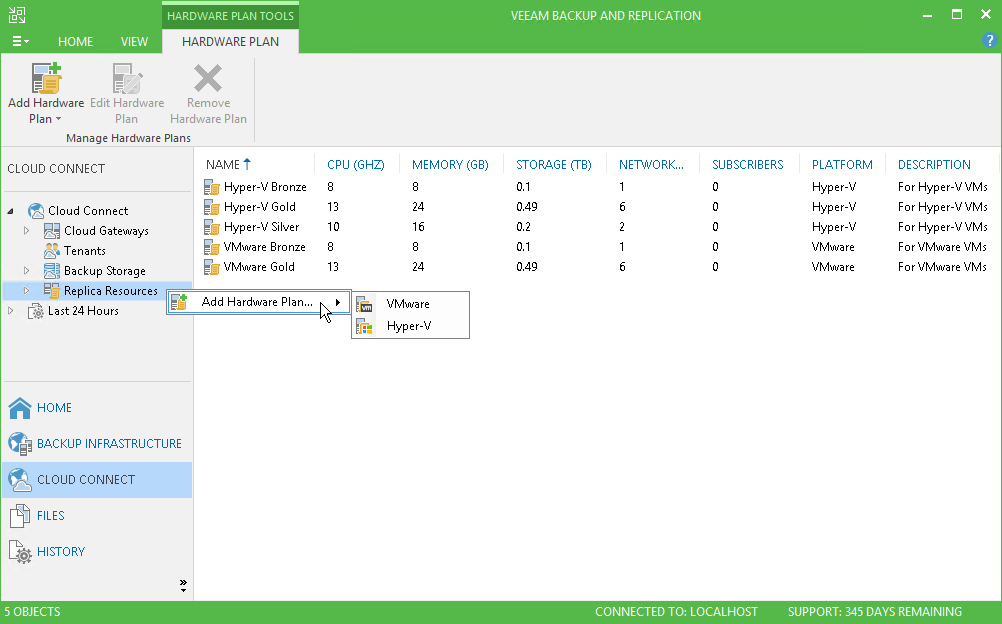The image size is (1002, 624).
Task: Sort by the CPU (GHZ) column header
Action: click(356, 164)
